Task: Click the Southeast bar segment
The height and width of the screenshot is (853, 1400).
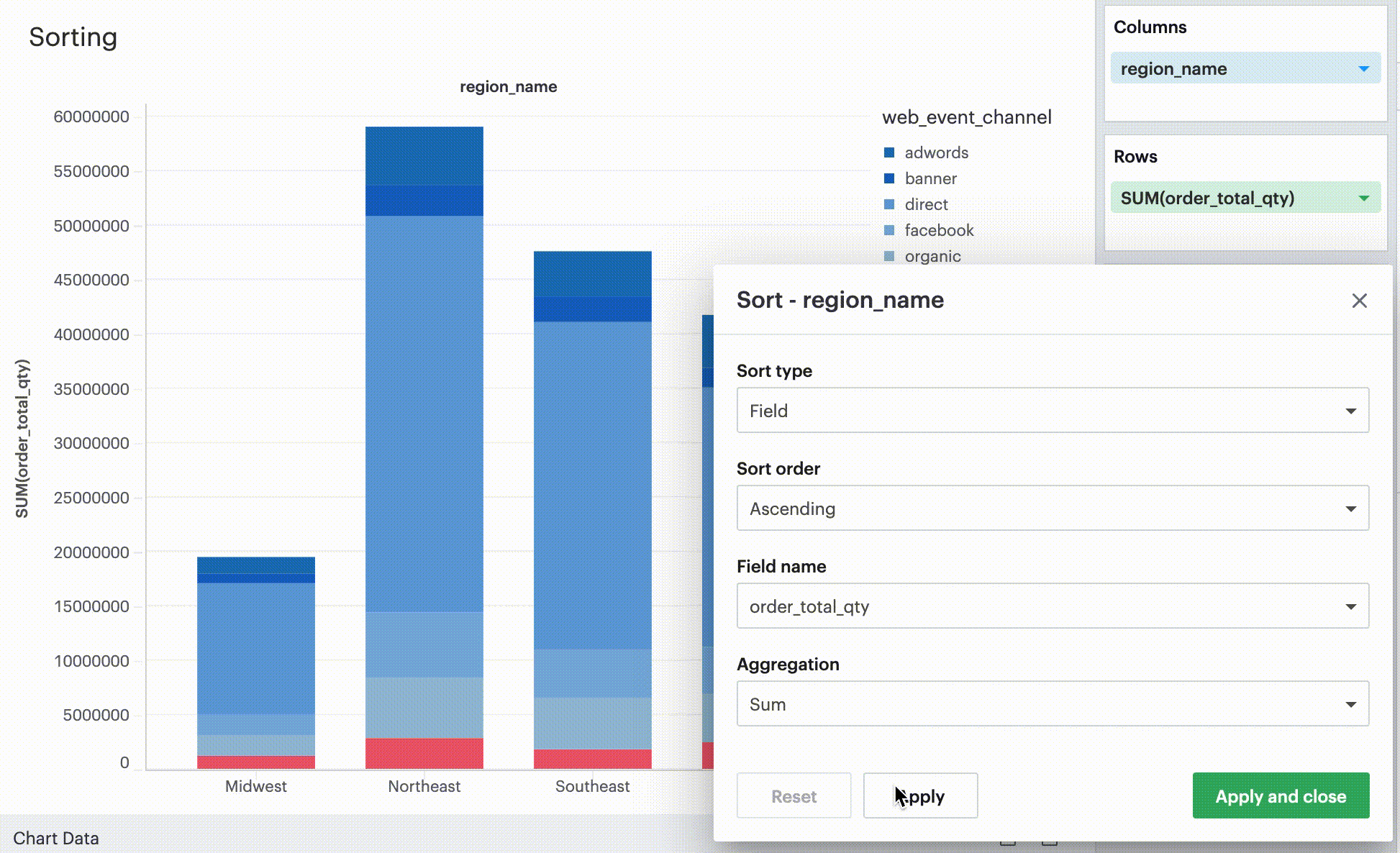Action: pos(592,500)
